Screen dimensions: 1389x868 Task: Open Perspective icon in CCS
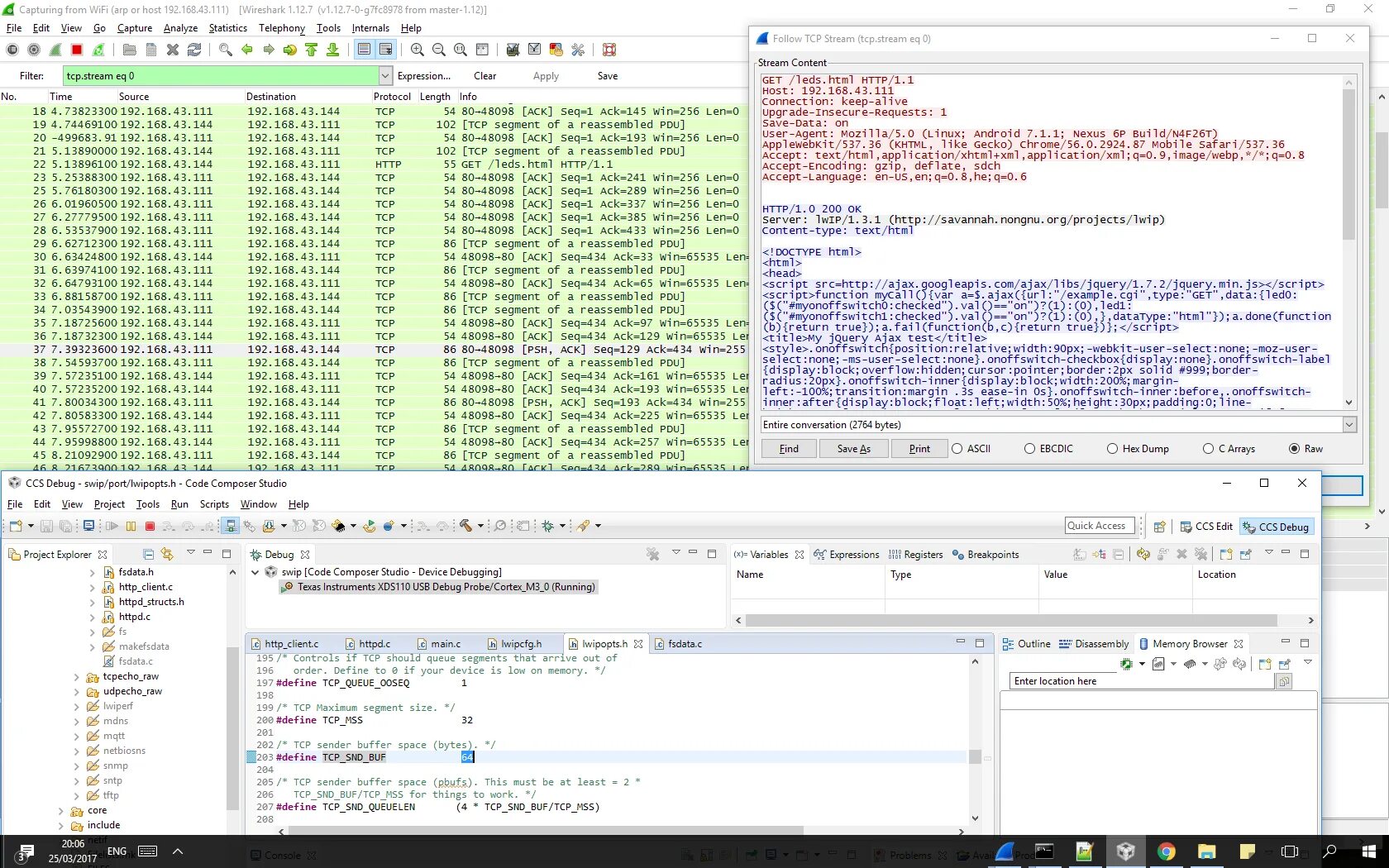(x=1159, y=527)
